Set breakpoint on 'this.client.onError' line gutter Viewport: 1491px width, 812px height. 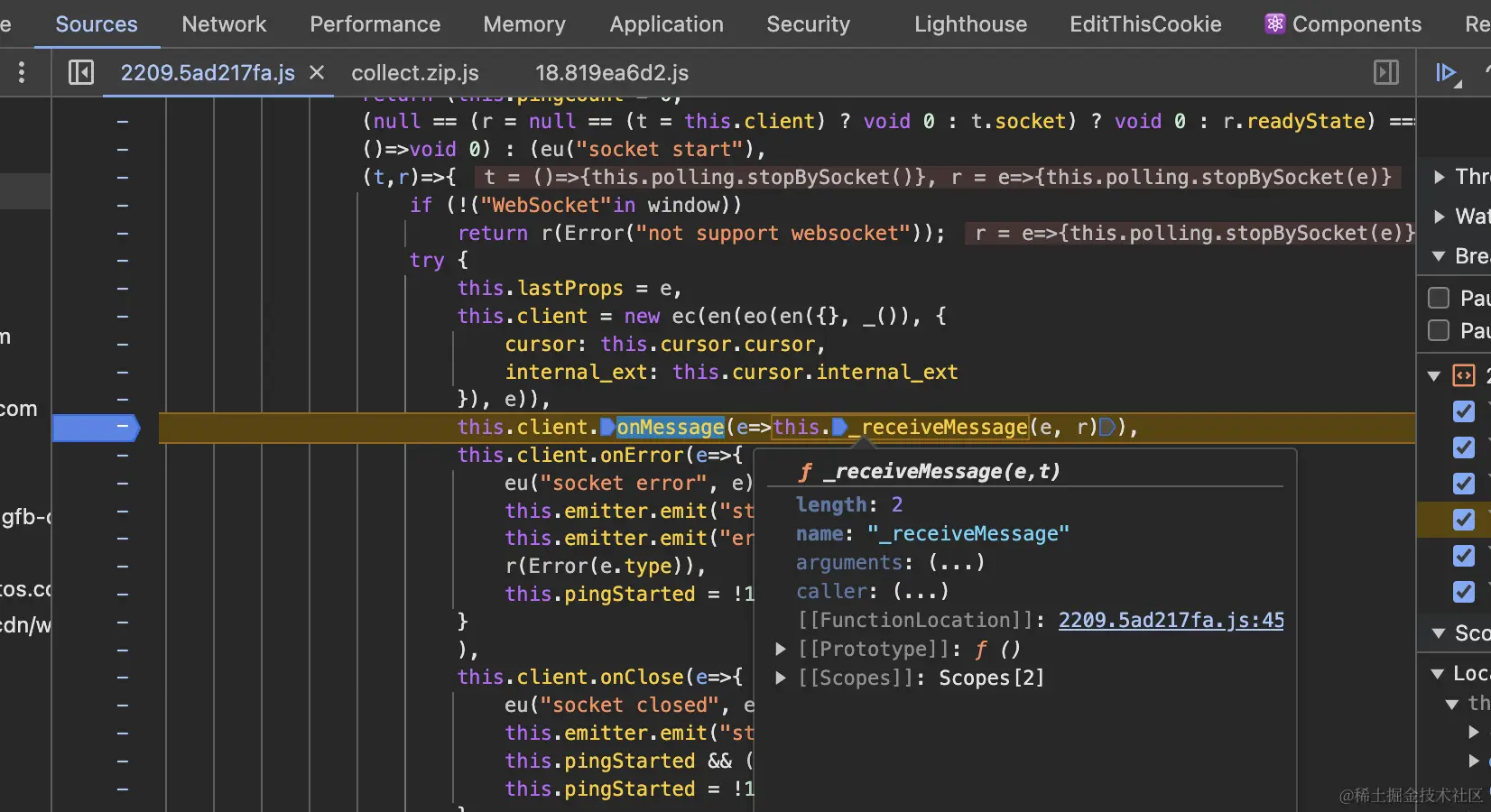tap(123, 456)
